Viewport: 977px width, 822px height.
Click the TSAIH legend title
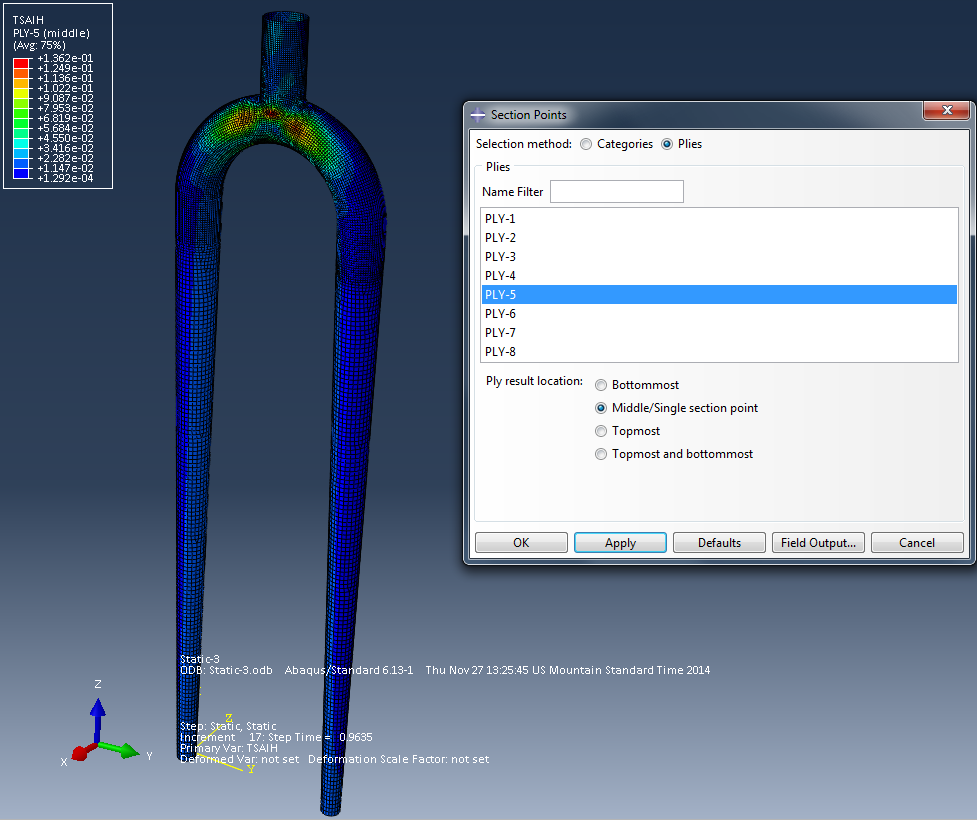[x=28, y=21]
